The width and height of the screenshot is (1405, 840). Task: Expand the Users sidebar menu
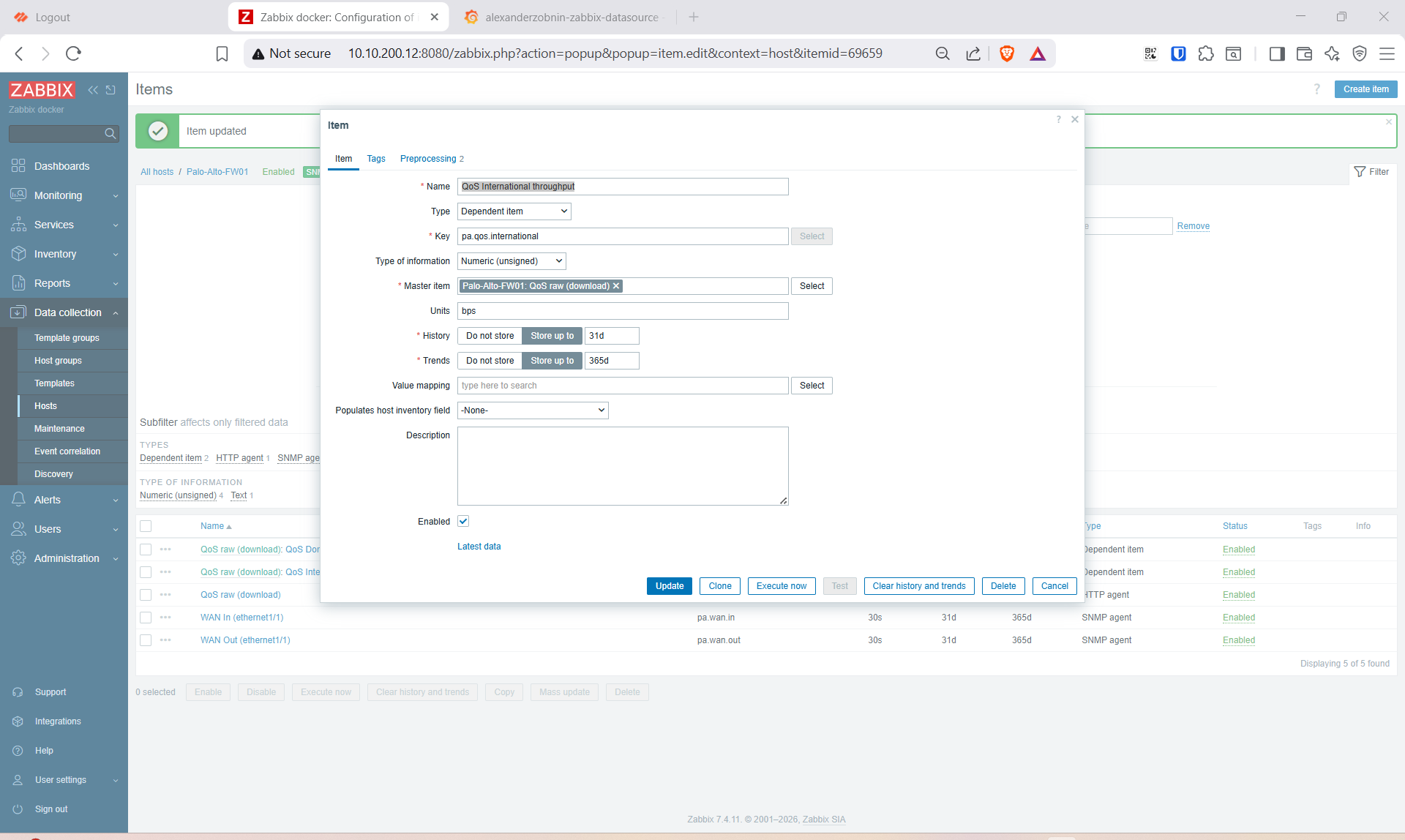coord(64,529)
